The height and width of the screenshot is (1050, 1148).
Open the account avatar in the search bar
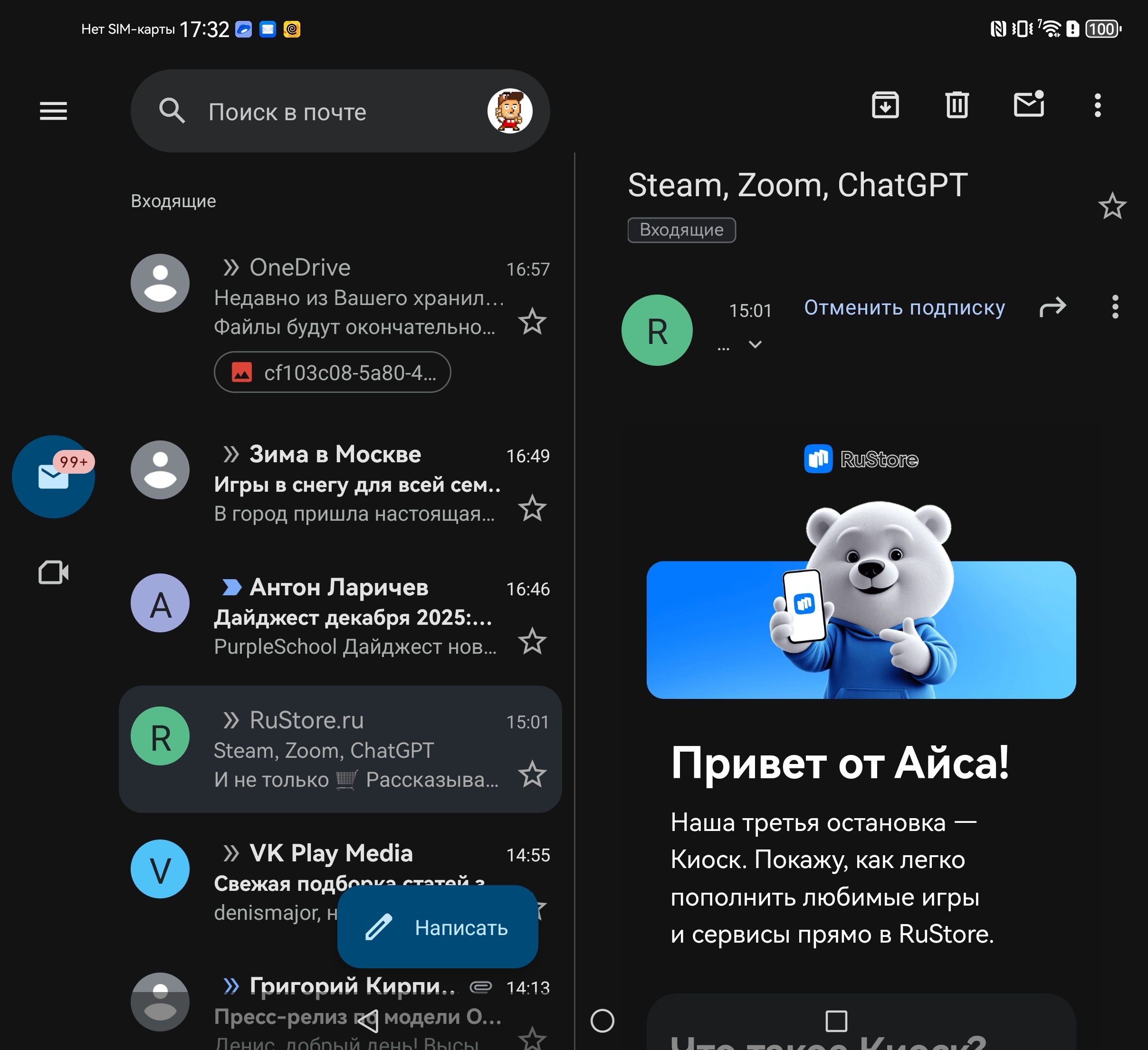click(510, 111)
